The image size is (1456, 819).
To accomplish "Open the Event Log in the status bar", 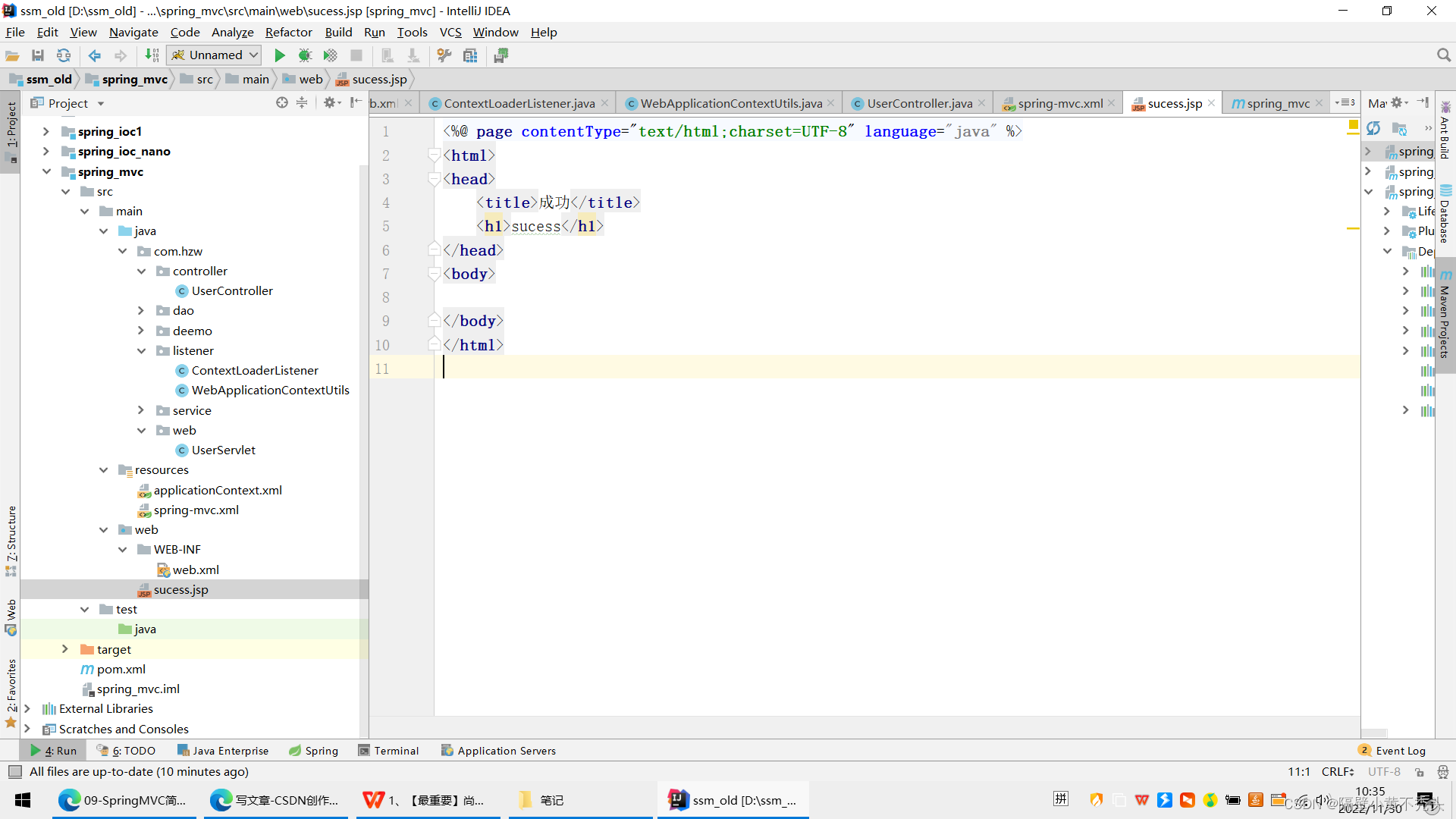I will [x=1400, y=750].
